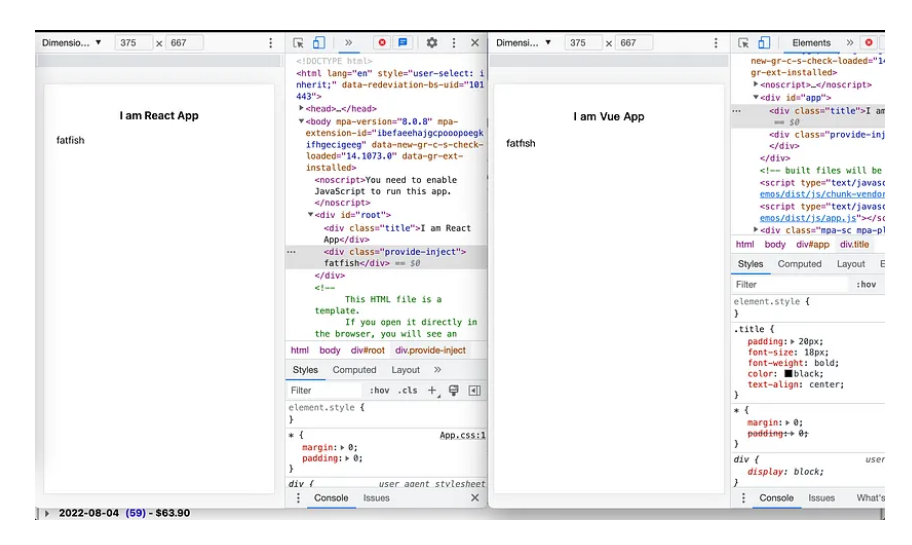Screen dimensions: 912x545
Task: Open Computed tab in right DevTools
Action: coord(799,264)
